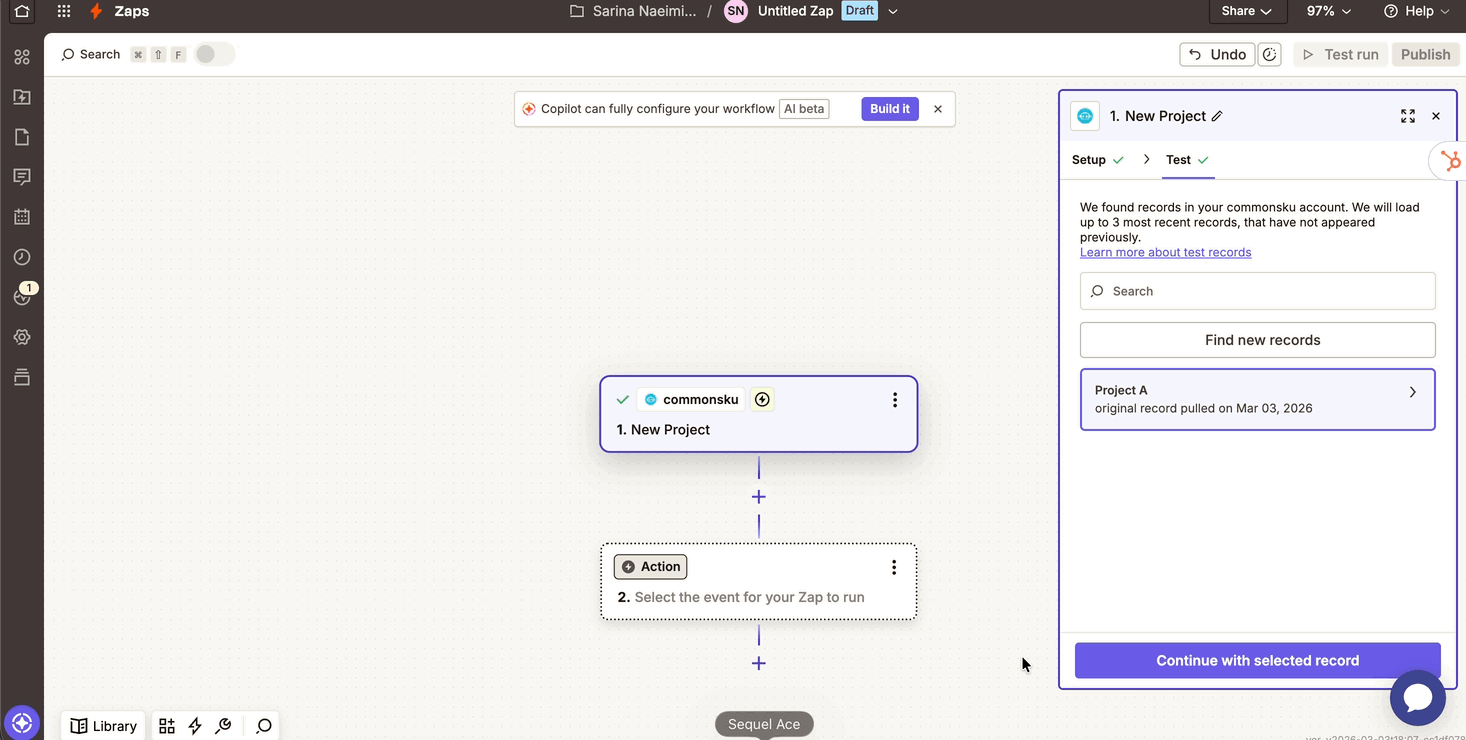This screenshot has height=740, width=1466.
Task: Open the three-dot menu on the commonsku step
Action: pos(894,399)
